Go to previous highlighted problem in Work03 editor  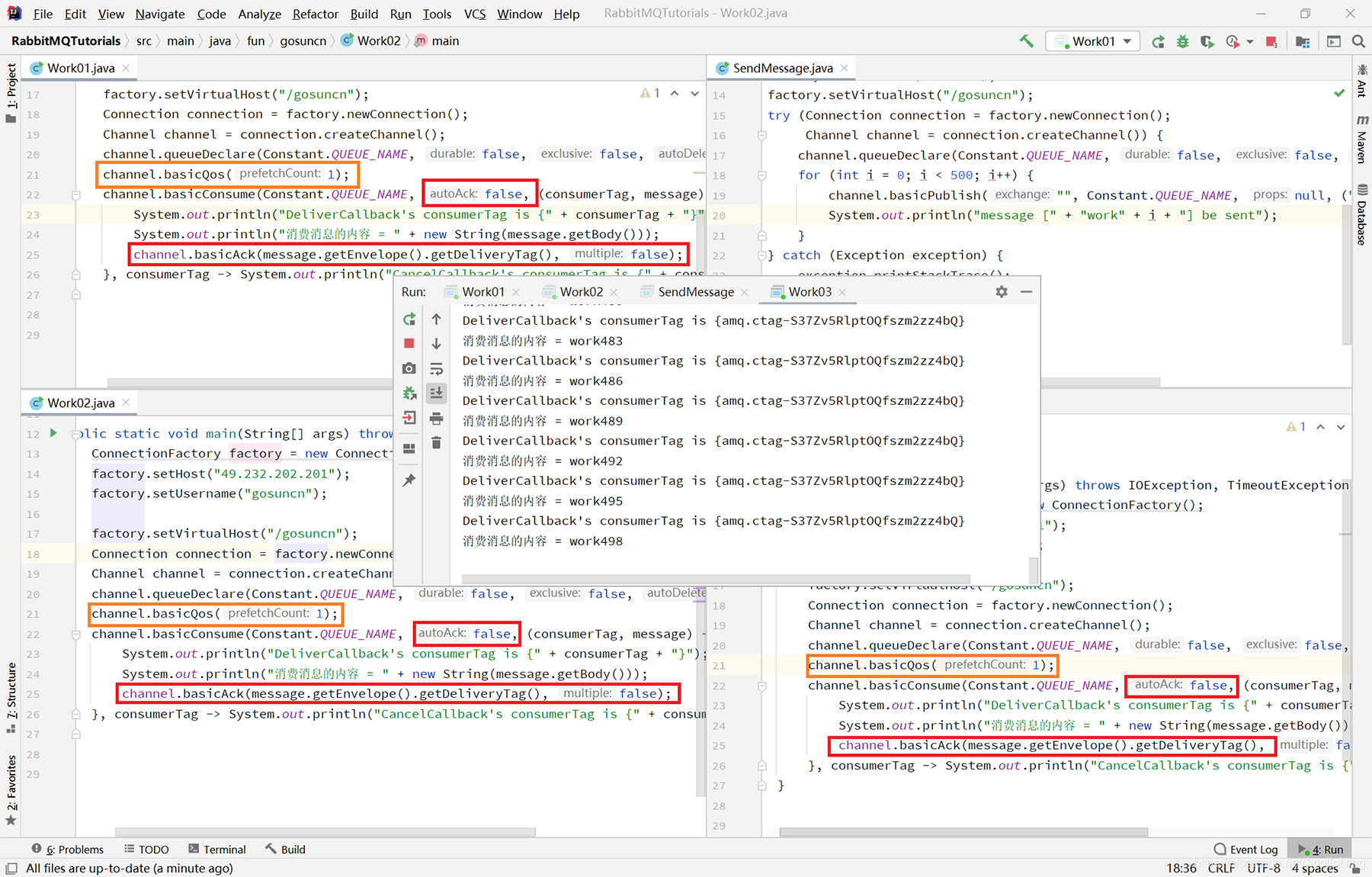click(x=1320, y=427)
